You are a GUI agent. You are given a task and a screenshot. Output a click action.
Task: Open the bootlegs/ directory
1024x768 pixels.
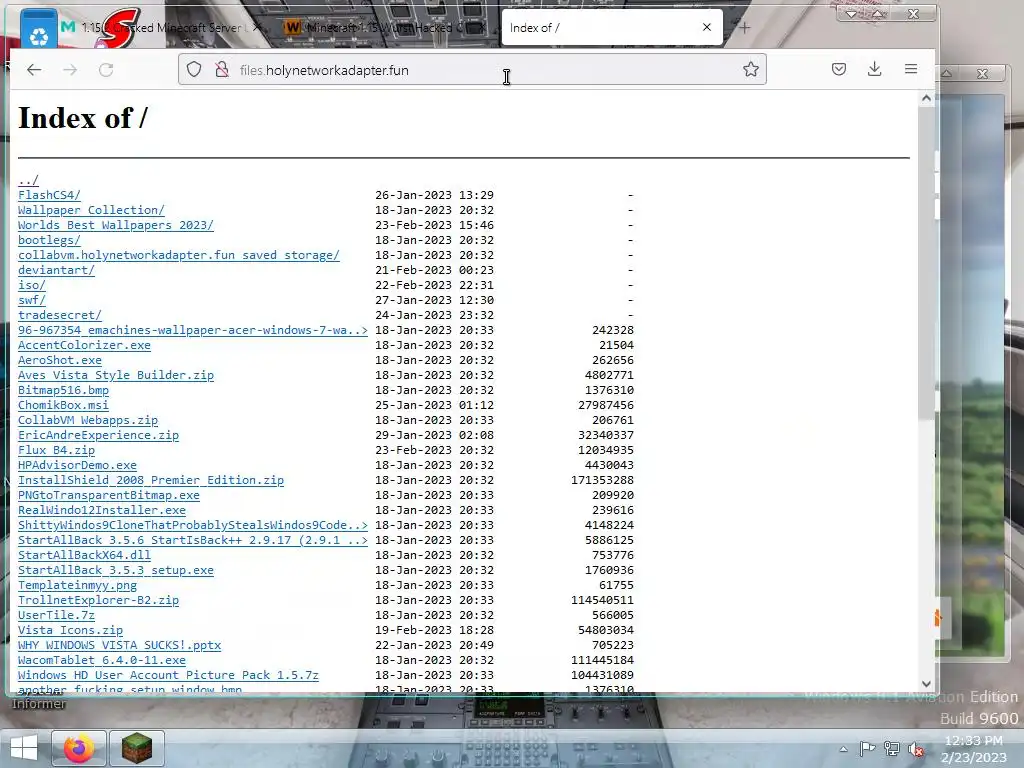49,240
